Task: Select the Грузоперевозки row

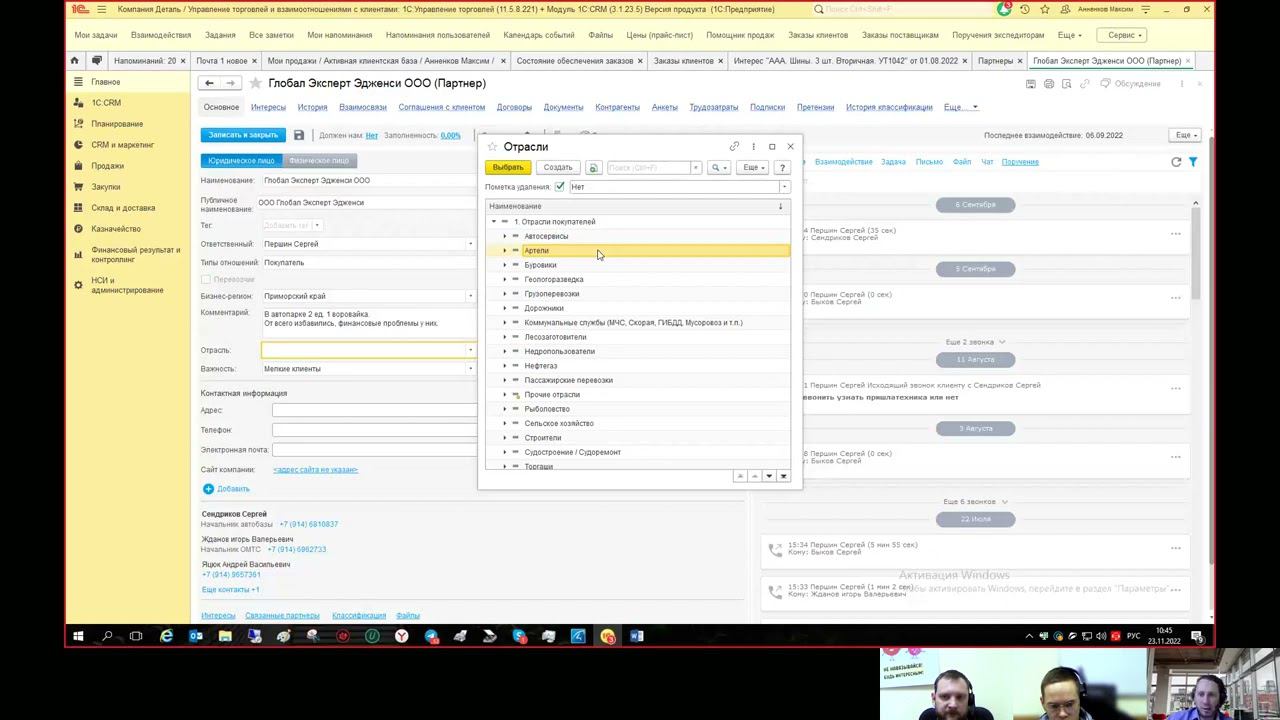Action: (x=636, y=294)
